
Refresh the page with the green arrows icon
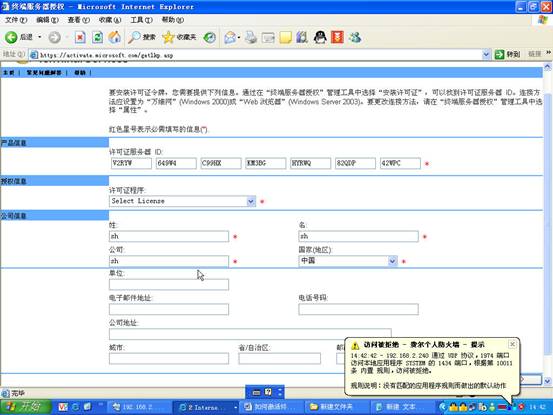(97, 37)
